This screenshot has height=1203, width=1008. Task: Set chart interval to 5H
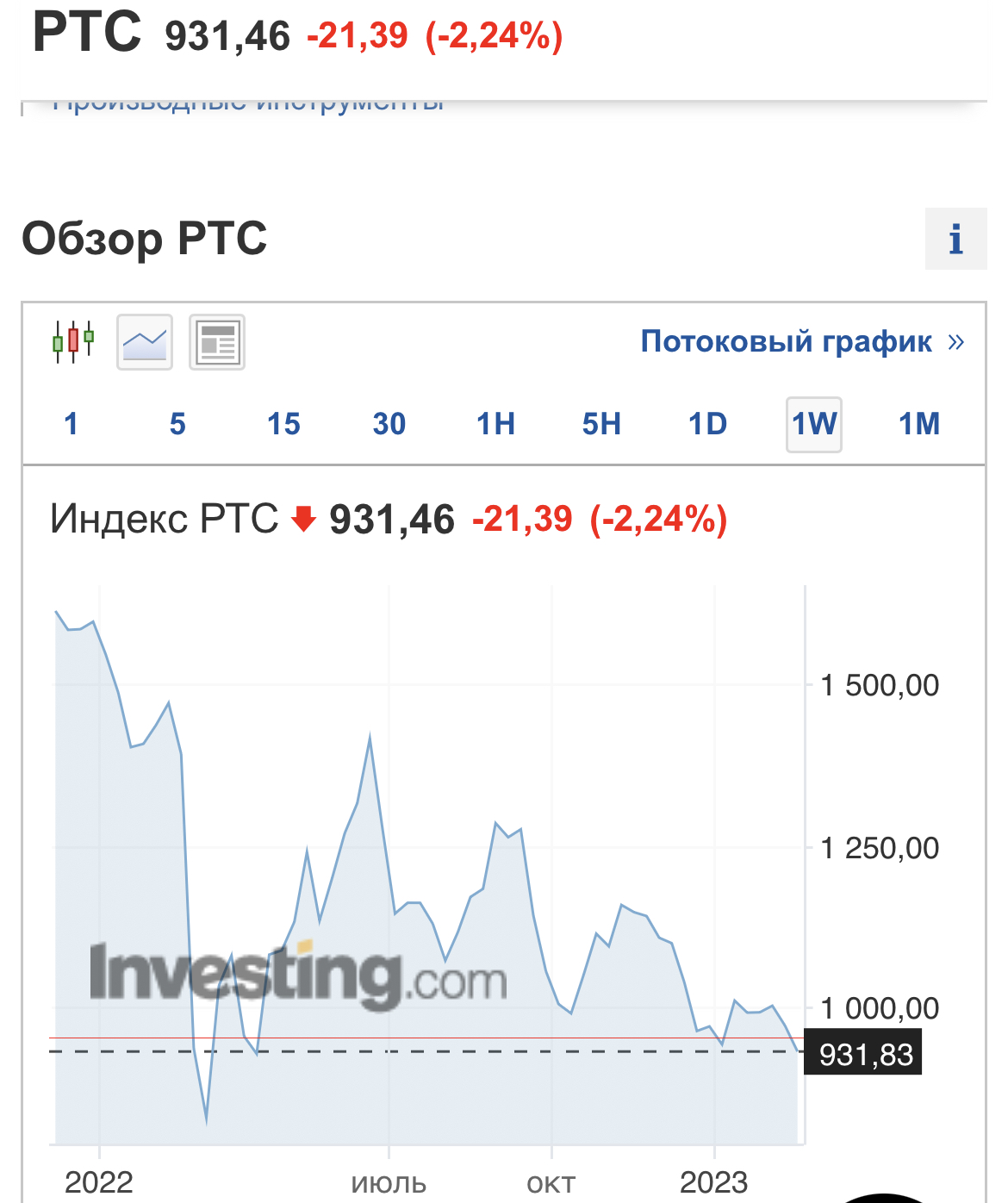tap(601, 424)
